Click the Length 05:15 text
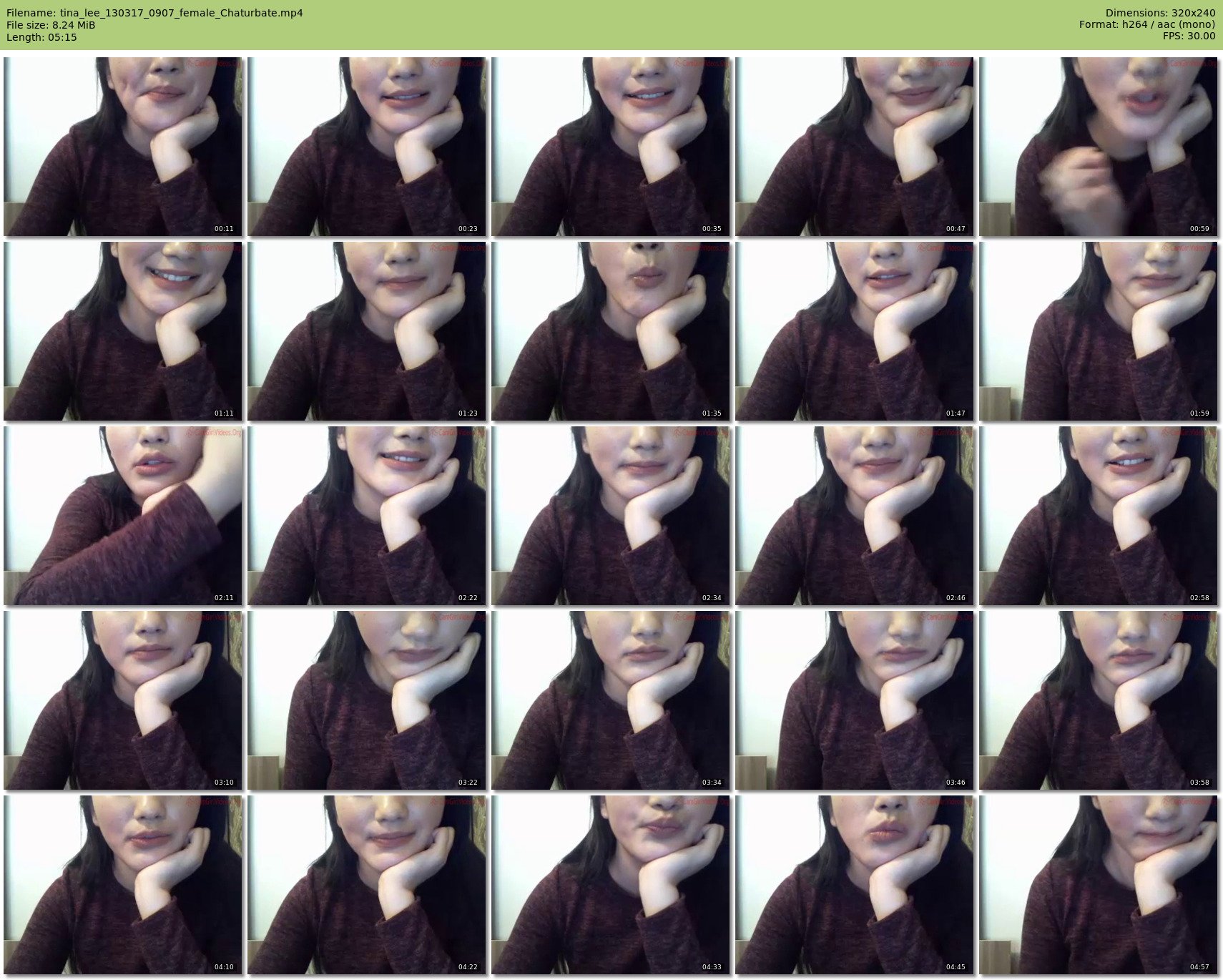 click(41, 37)
